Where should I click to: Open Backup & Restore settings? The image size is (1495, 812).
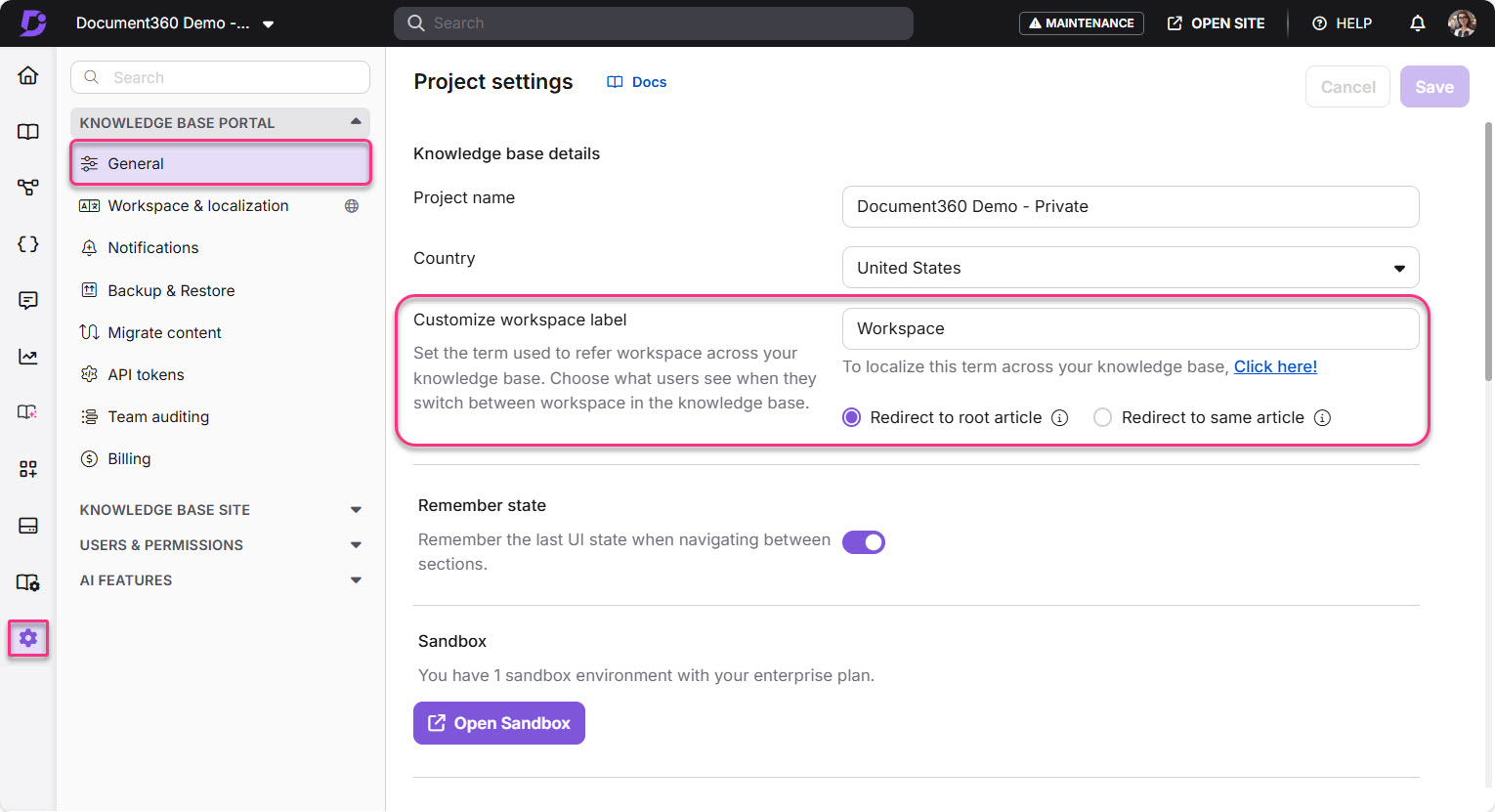pos(171,290)
